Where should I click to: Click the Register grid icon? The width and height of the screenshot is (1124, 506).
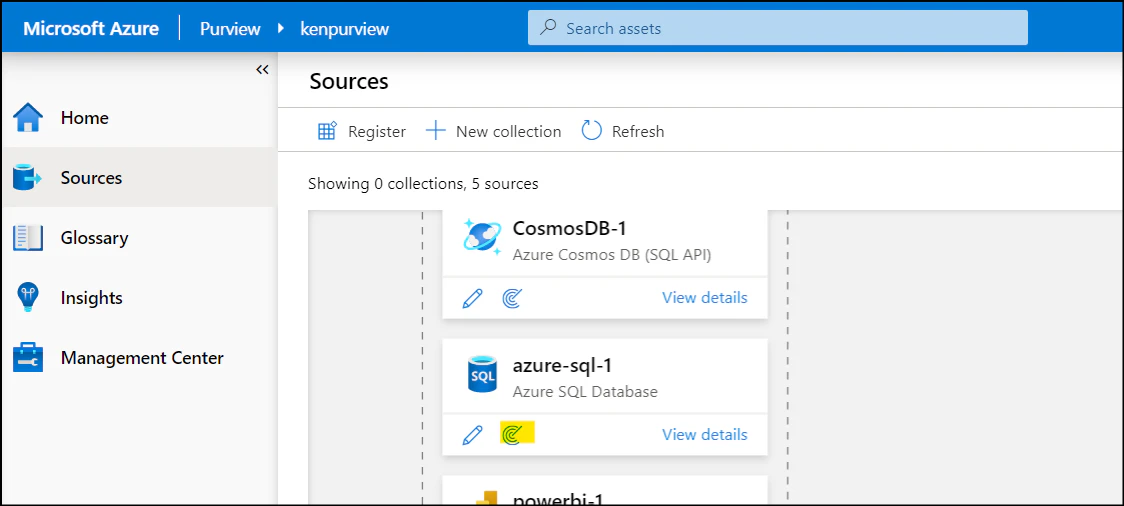tap(327, 131)
